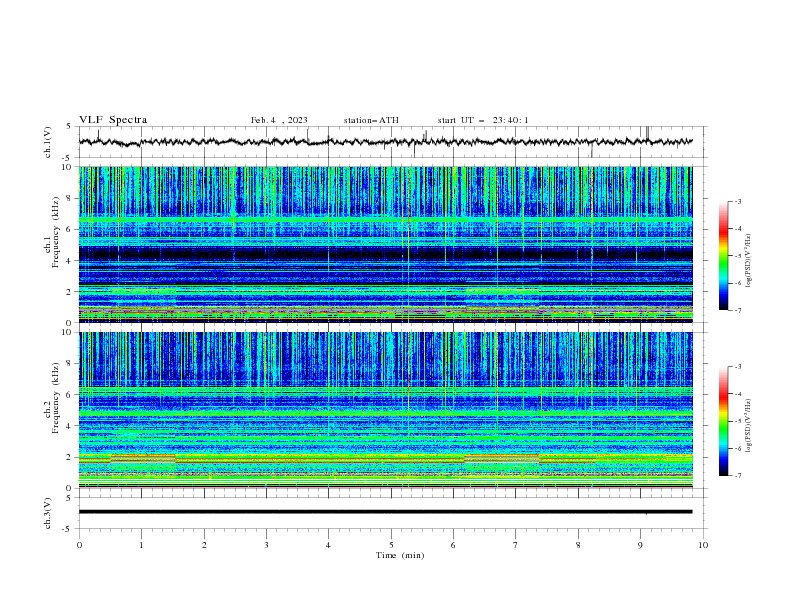Viewport: 792px width, 612px height.
Task: Click the "ch.3(V)" waveform axis label
Action: 48,513
